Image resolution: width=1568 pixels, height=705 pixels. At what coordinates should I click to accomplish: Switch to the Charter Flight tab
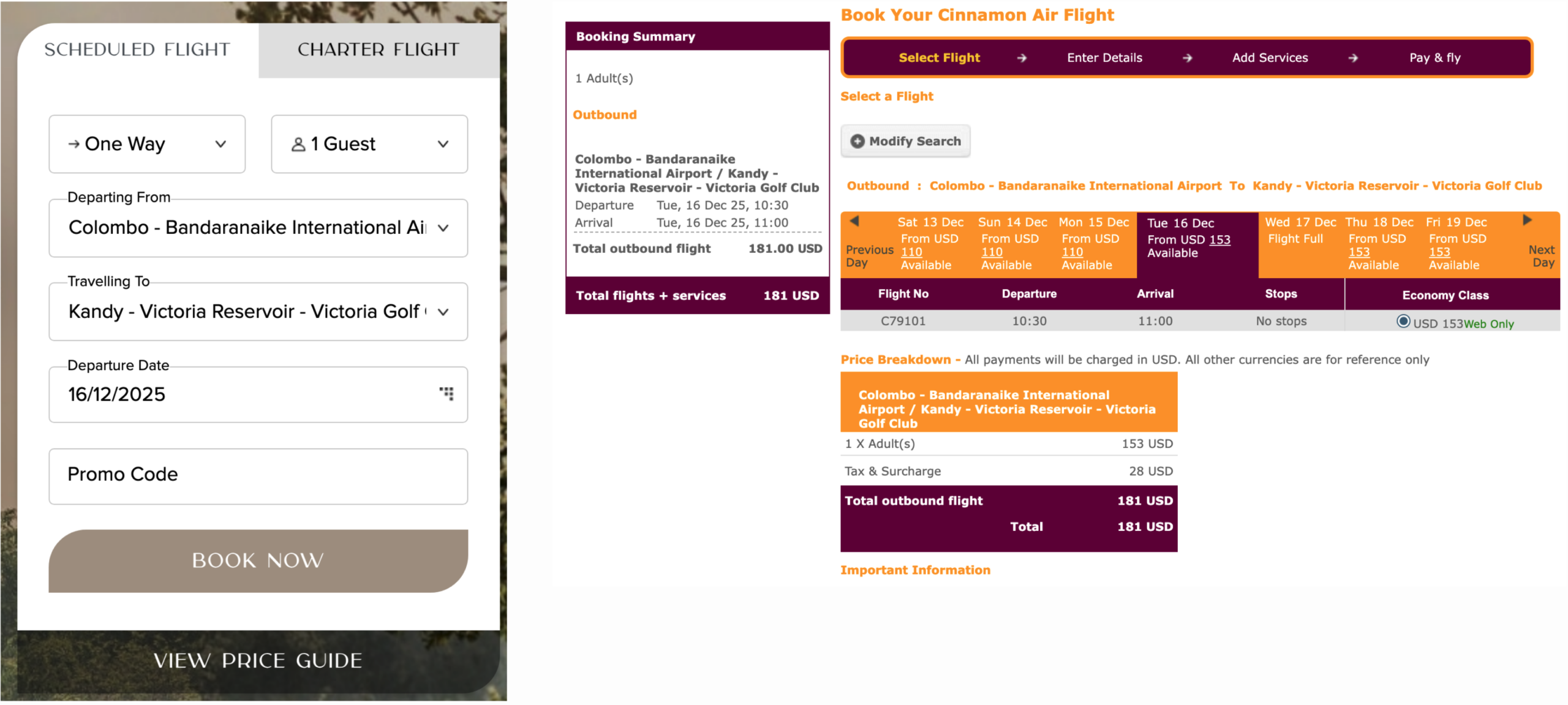pyautogui.click(x=379, y=50)
